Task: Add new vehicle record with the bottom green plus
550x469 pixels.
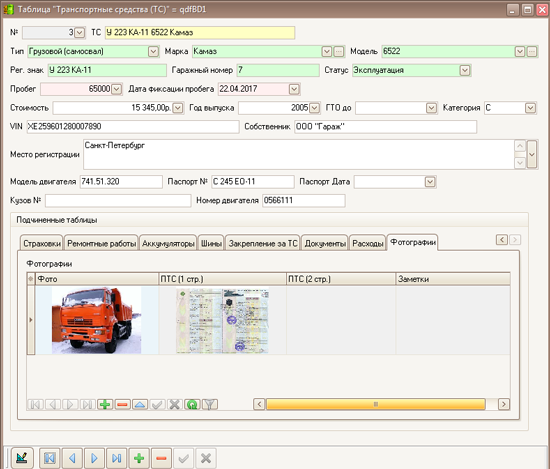Action: click(x=139, y=458)
